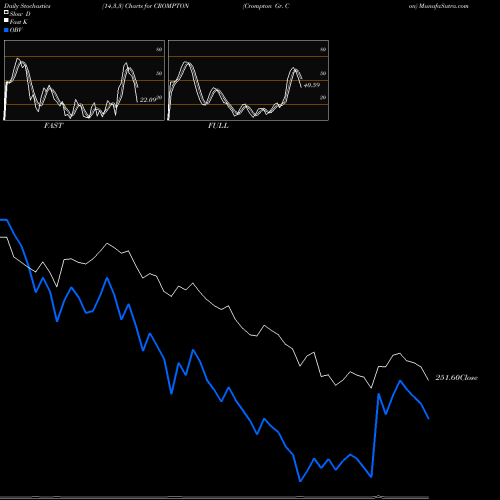Image resolution: width=500 pixels, height=500 pixels.
Task: Click the 49.59 value on FULL chart
Action: click(312, 85)
